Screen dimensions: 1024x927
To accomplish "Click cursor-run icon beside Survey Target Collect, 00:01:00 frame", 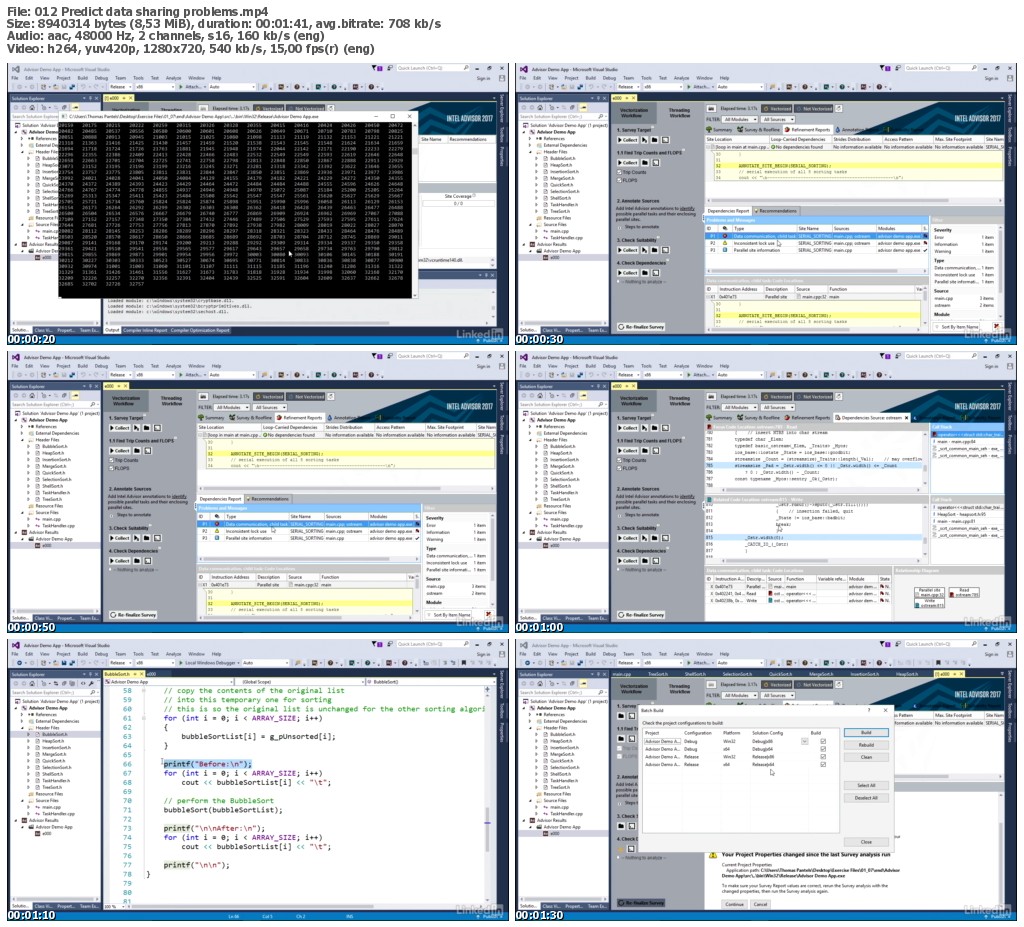I will pyautogui.click(x=645, y=428).
